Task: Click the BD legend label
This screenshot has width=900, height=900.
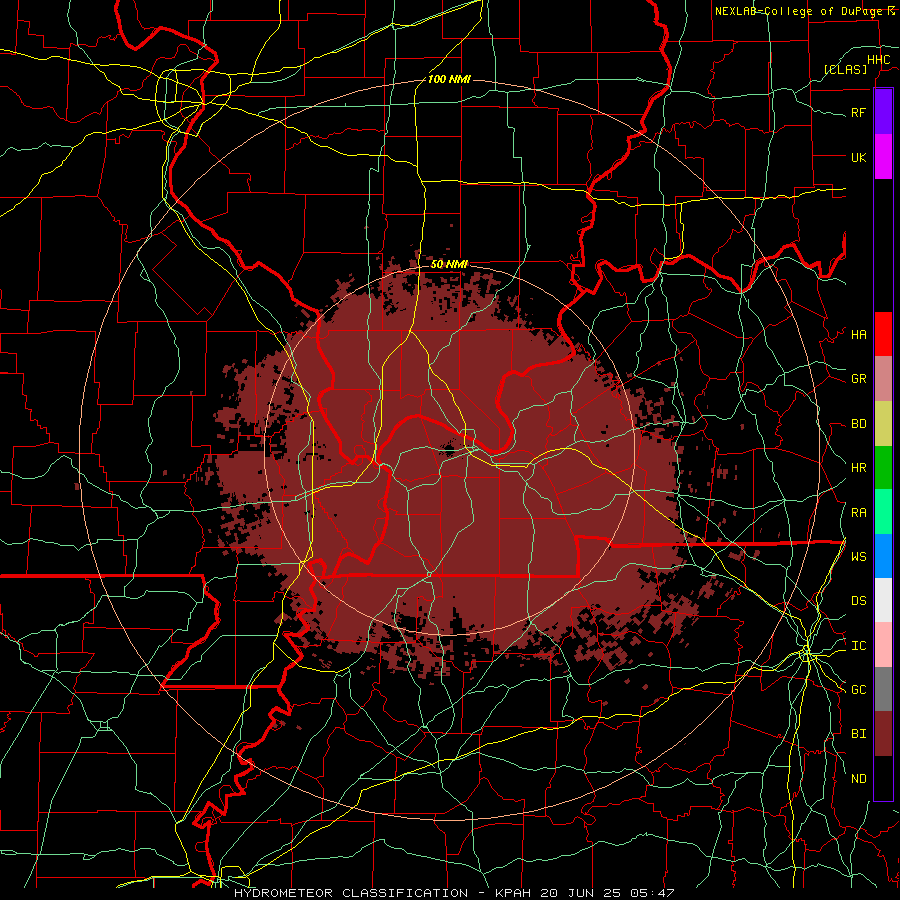Action: pos(858,424)
